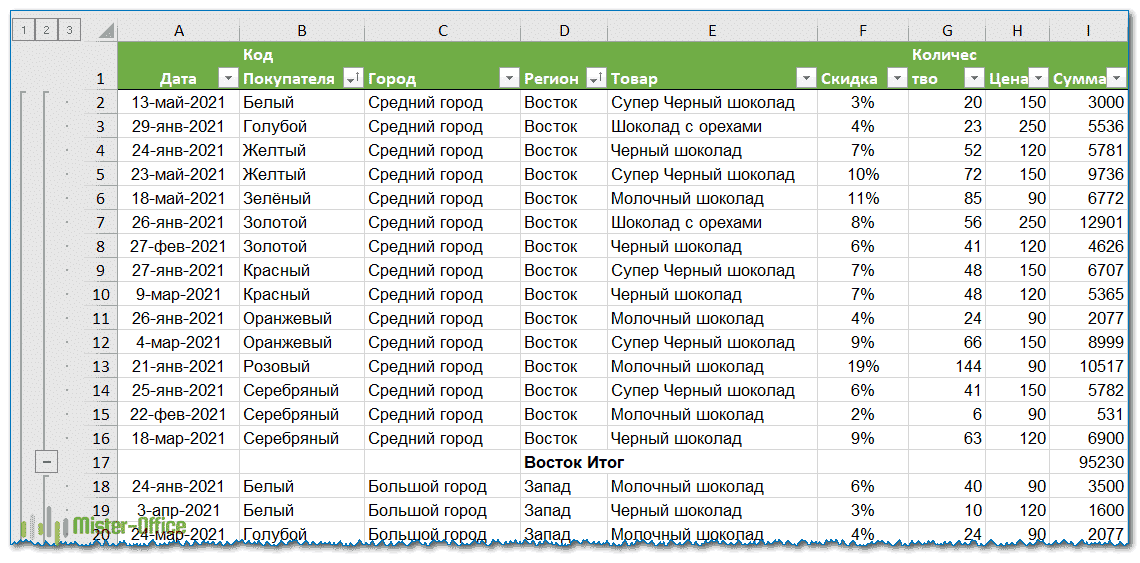The image size is (1140, 563).
Task: Open the Товар column filter dropdown
Action: click(x=806, y=79)
